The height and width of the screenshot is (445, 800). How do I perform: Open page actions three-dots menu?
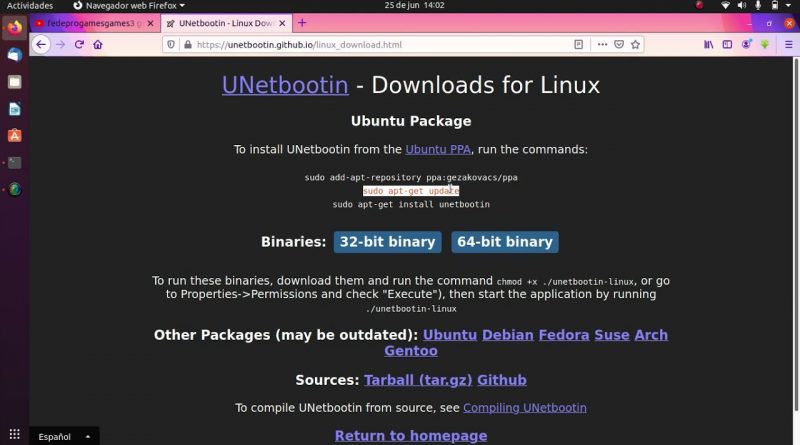[x=602, y=44]
